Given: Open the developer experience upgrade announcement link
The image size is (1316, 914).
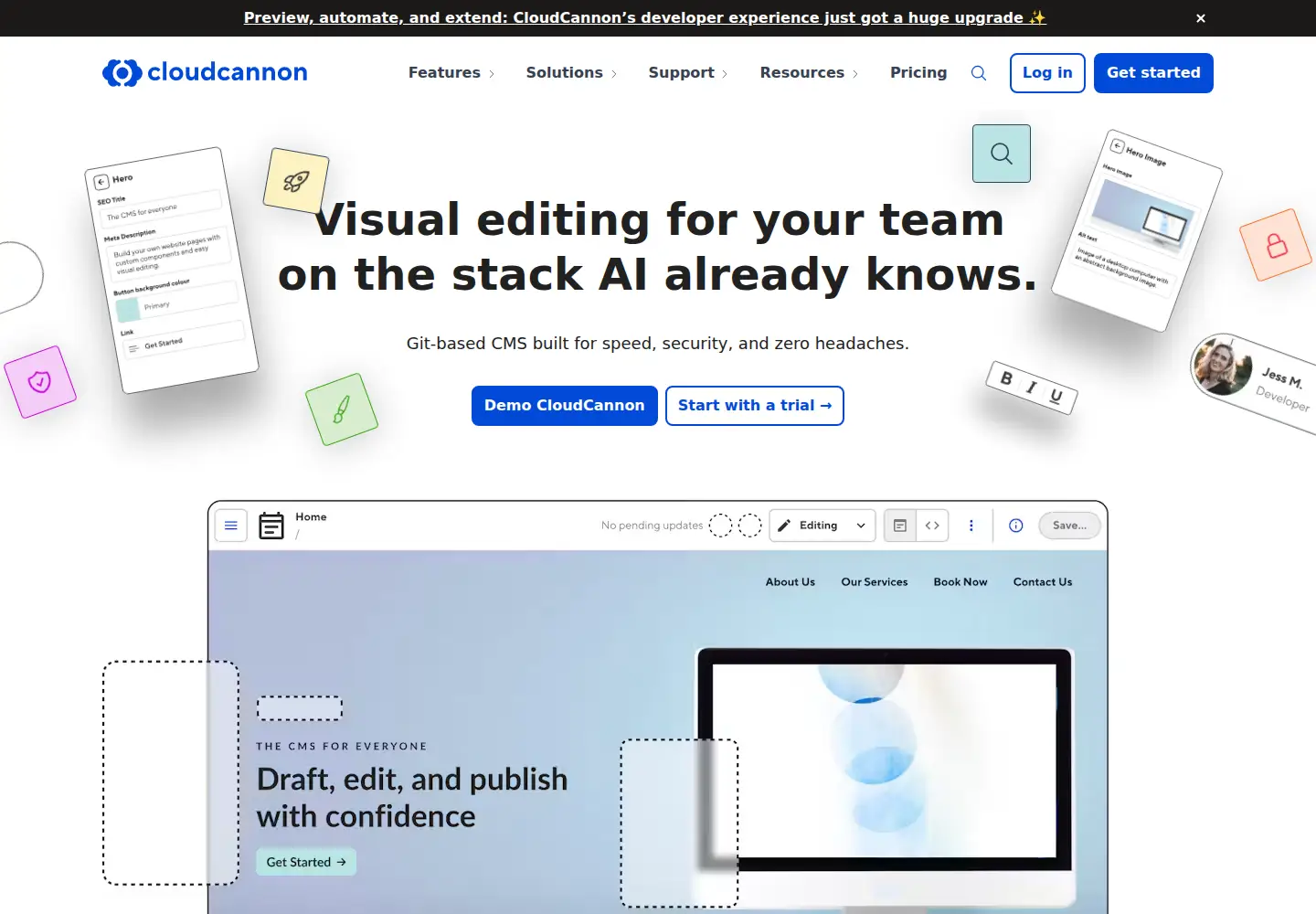Looking at the screenshot, I should click(645, 17).
